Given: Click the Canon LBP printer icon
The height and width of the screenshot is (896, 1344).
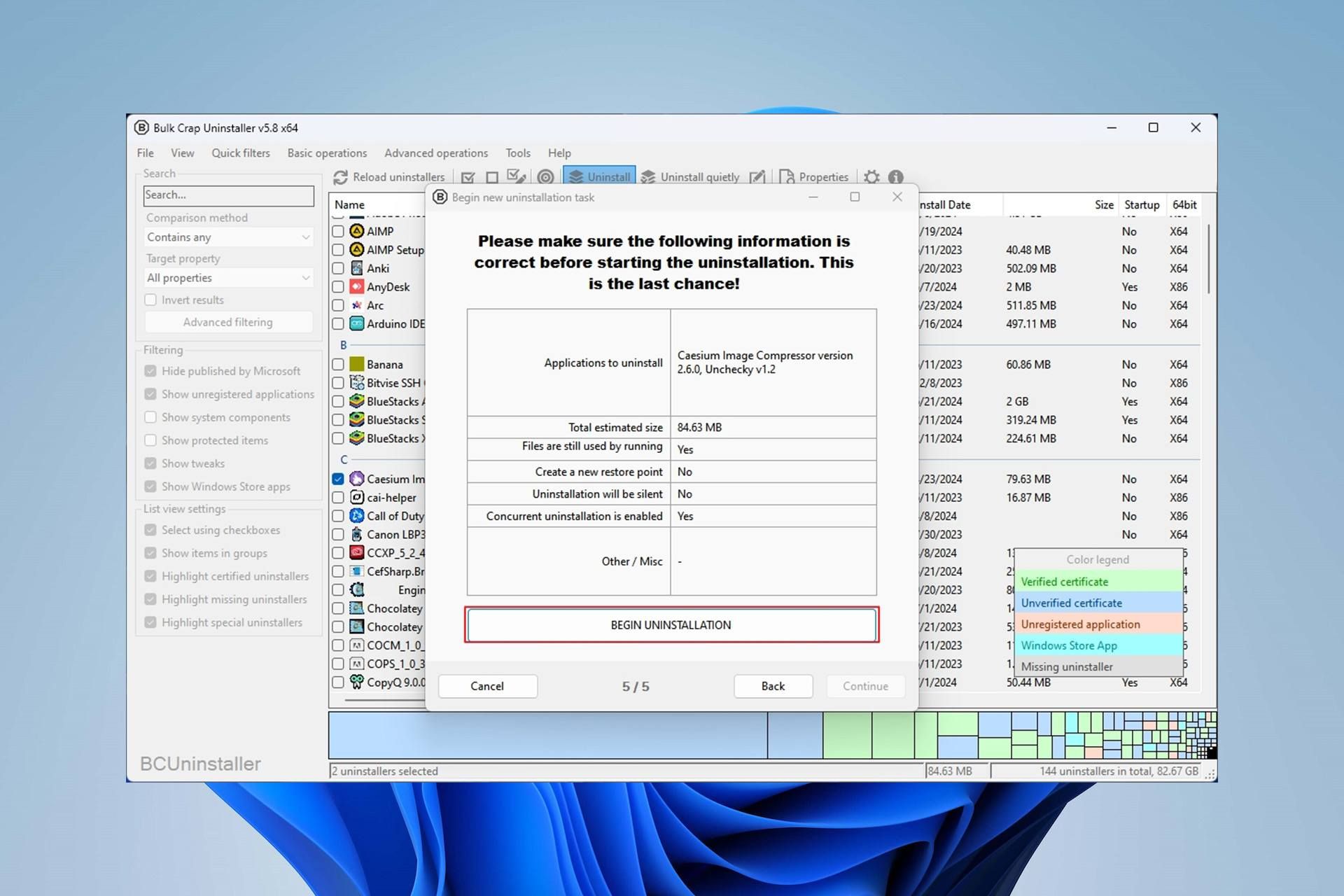Looking at the screenshot, I should (357, 534).
